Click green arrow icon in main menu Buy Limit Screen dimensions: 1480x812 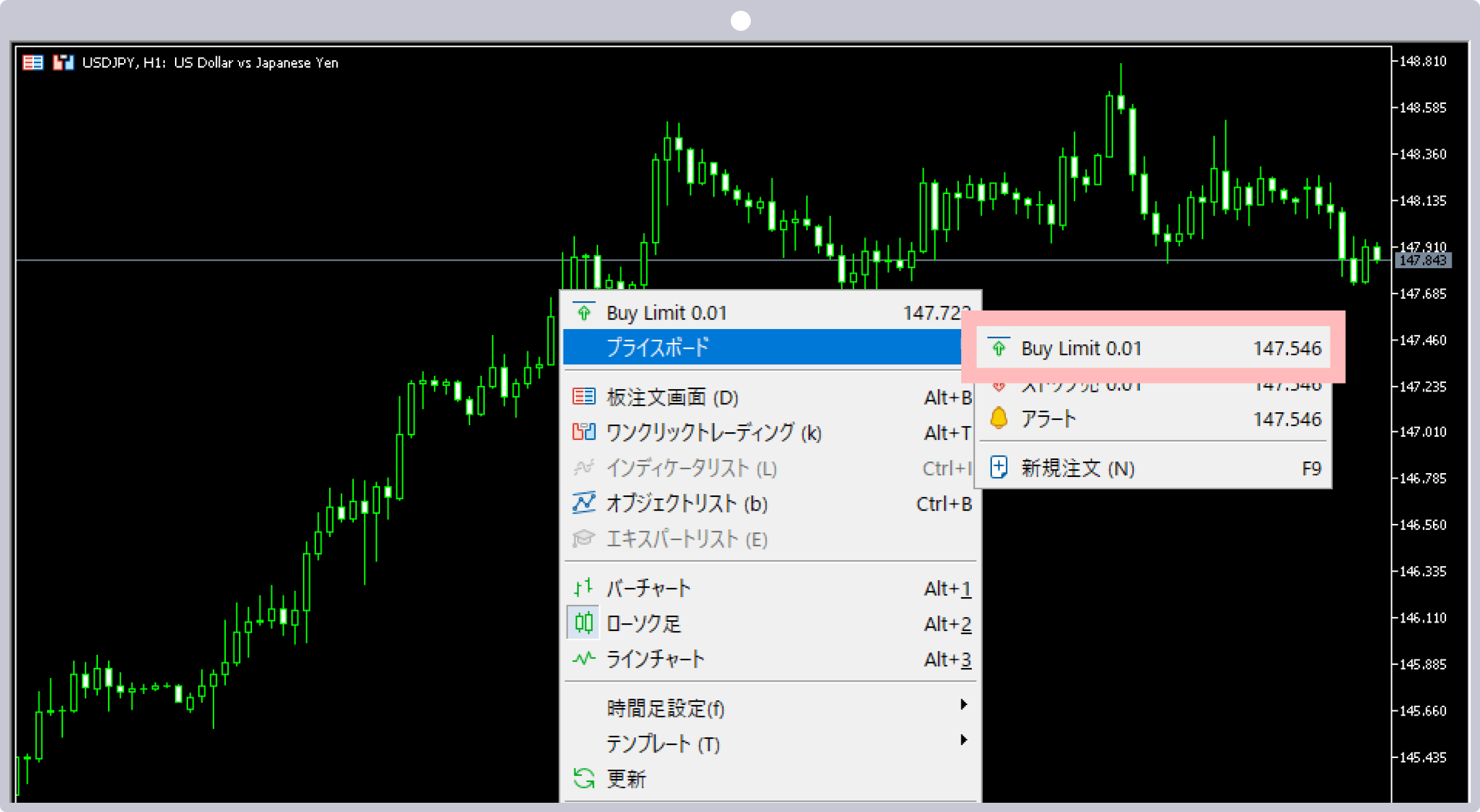pyautogui.click(x=584, y=312)
